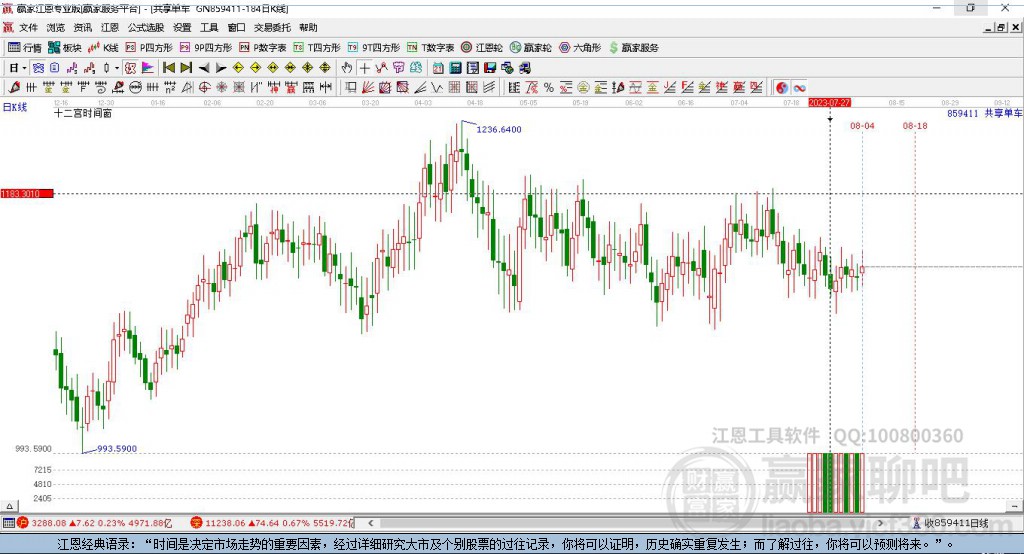
Task: Toggle the crosshair cursor tool
Action: click(364, 68)
